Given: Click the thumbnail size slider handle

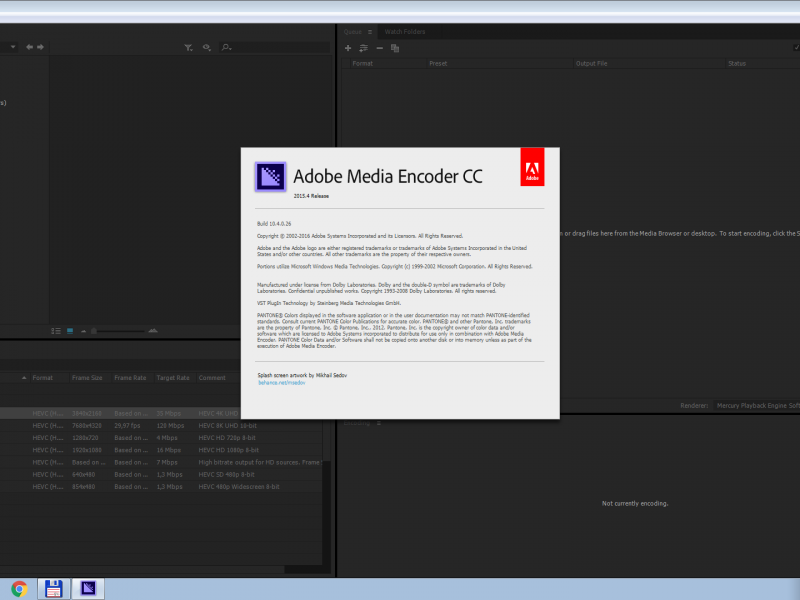Looking at the screenshot, I should 94,331.
